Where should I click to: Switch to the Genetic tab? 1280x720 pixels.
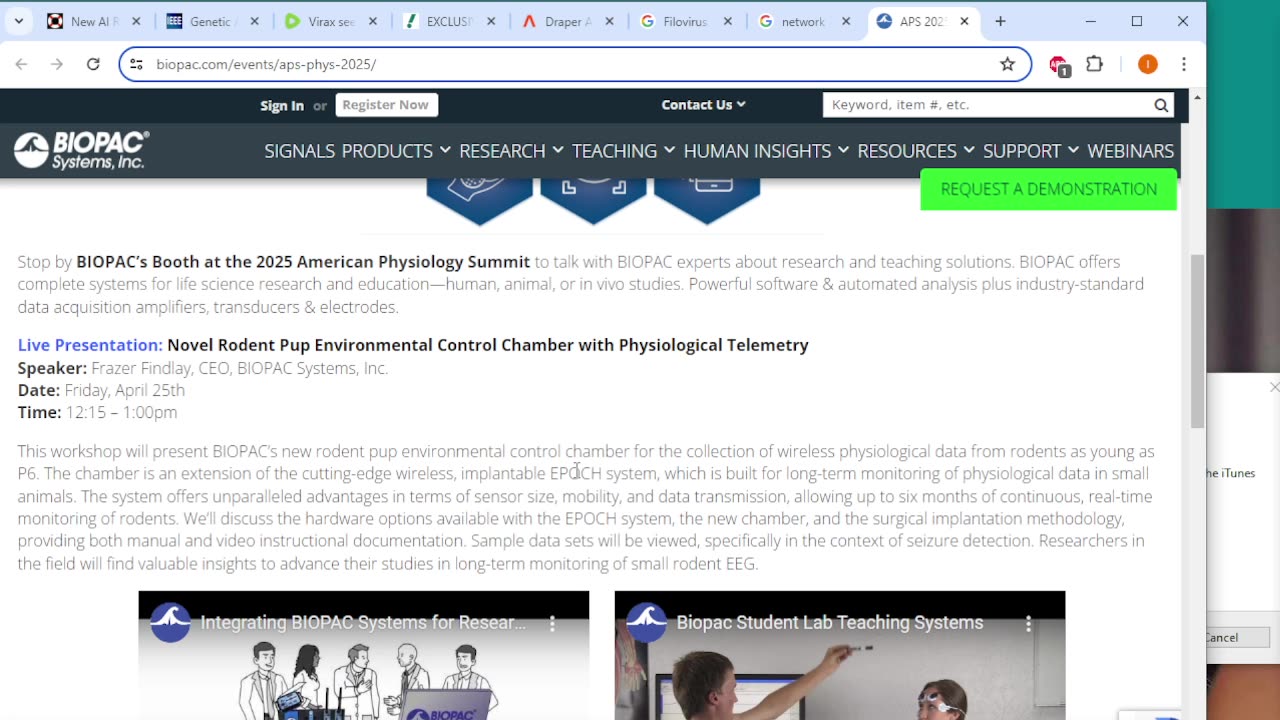pos(212,21)
